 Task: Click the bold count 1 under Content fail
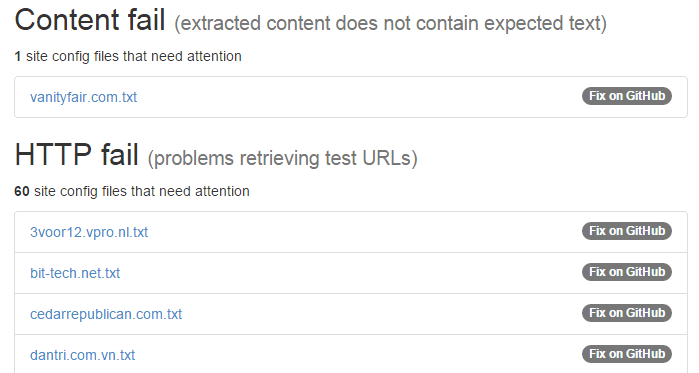click(x=17, y=57)
